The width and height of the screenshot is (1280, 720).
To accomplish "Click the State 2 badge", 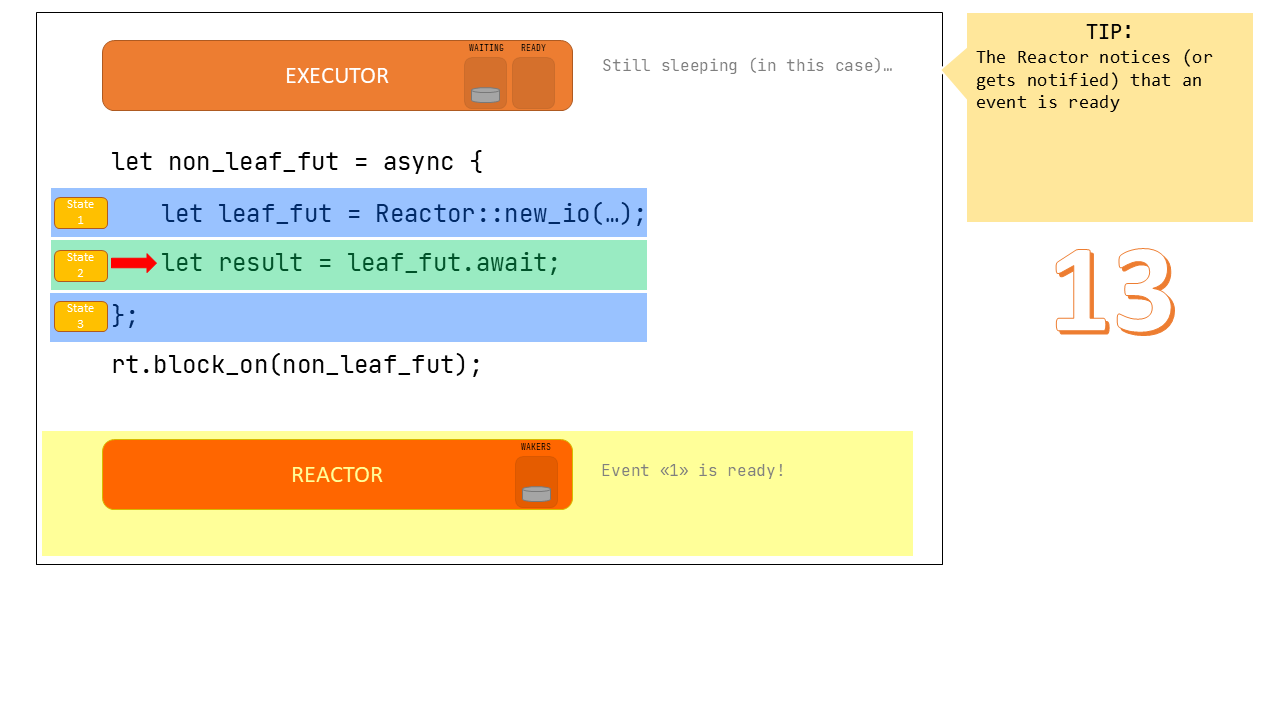I will pyautogui.click(x=81, y=265).
